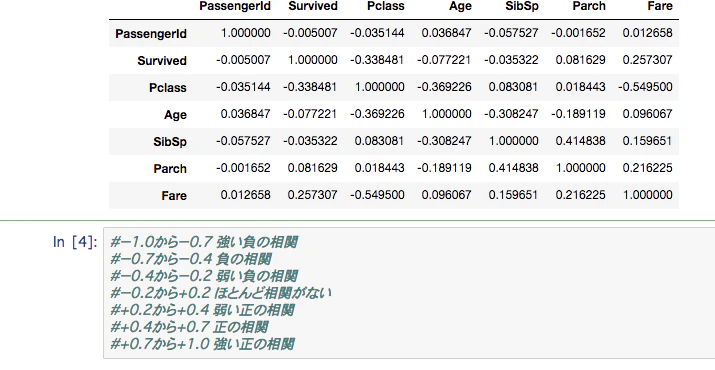The image size is (715, 370).
Task: Select the Age row label
Action: 176,115
